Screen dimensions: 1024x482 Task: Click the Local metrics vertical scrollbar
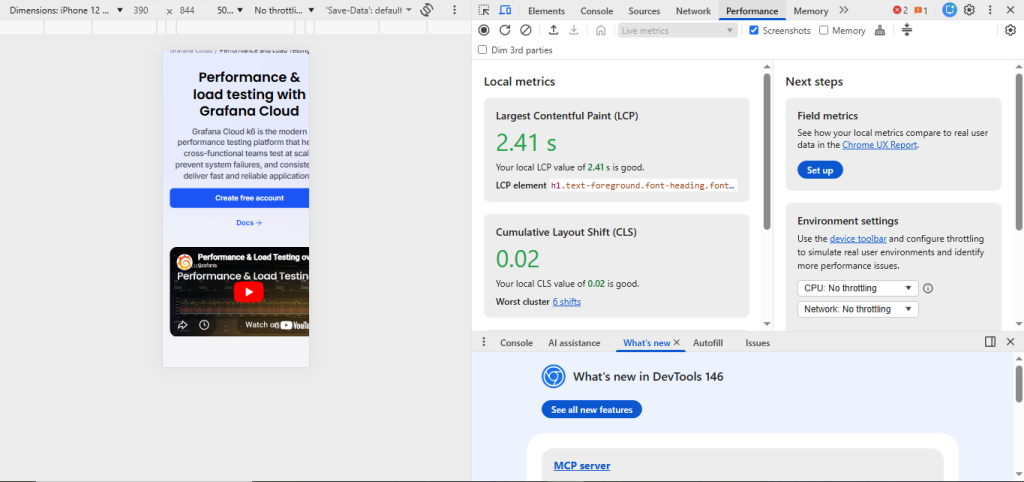coord(767,151)
